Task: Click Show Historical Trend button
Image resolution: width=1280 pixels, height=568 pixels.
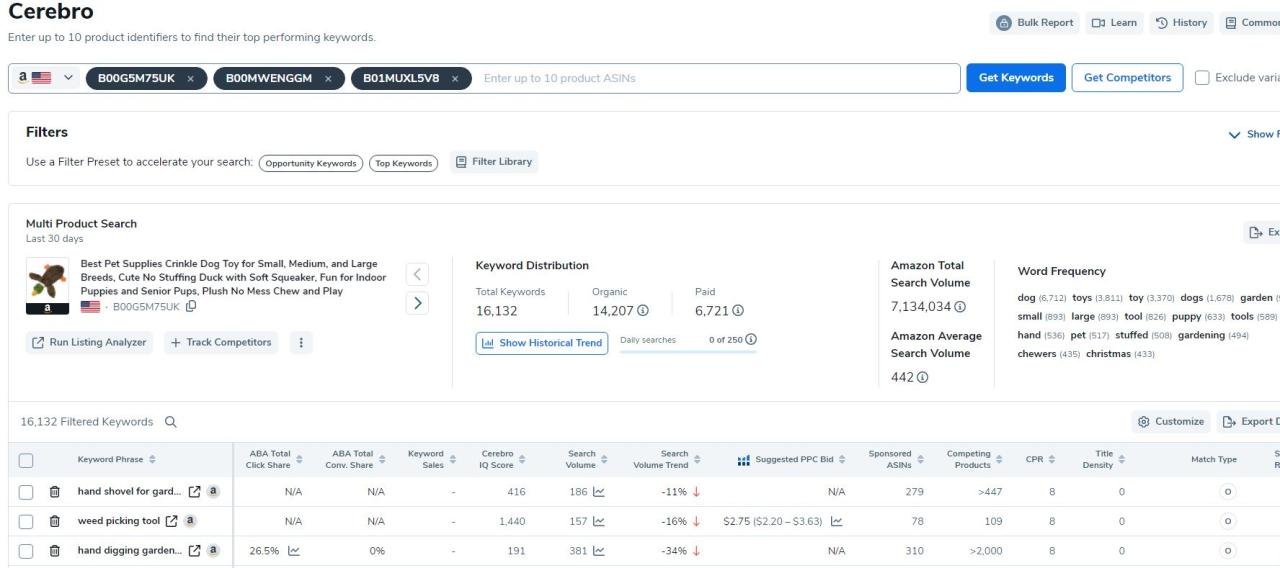Action: [541, 343]
